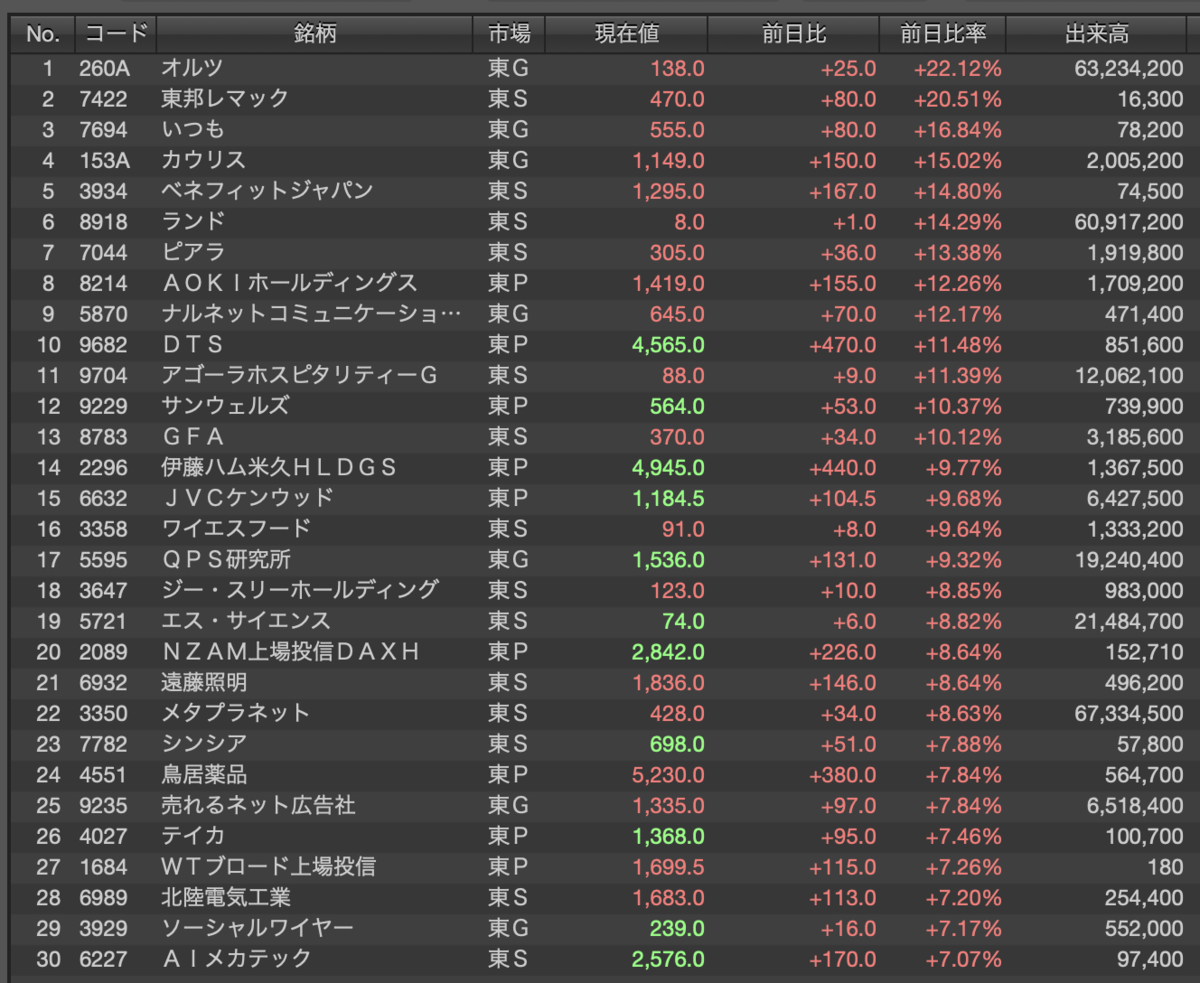This screenshot has height=983, width=1200.
Task: Click the price change +380.0
Action: click(x=842, y=774)
